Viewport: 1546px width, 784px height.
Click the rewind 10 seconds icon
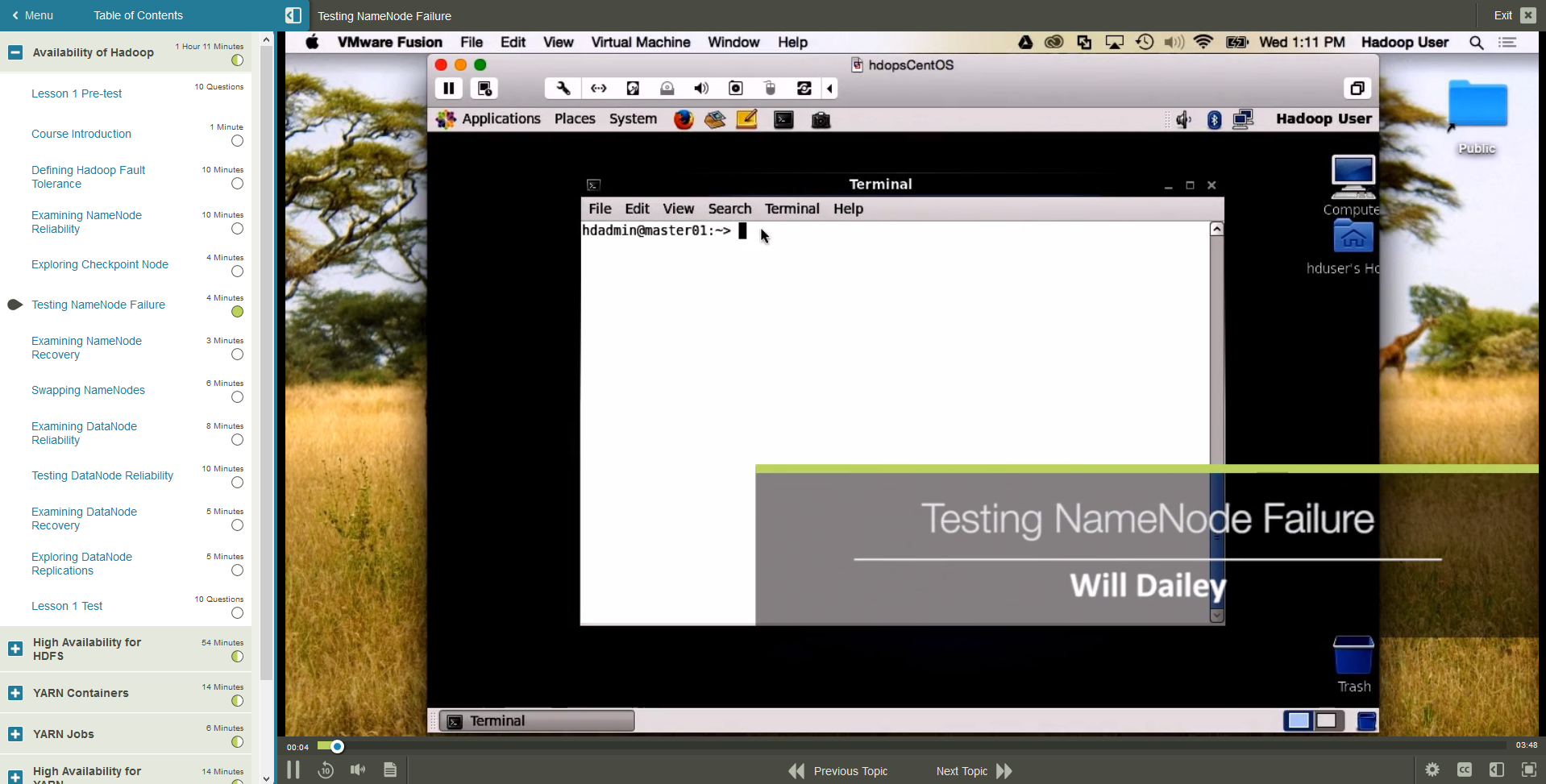coord(326,770)
